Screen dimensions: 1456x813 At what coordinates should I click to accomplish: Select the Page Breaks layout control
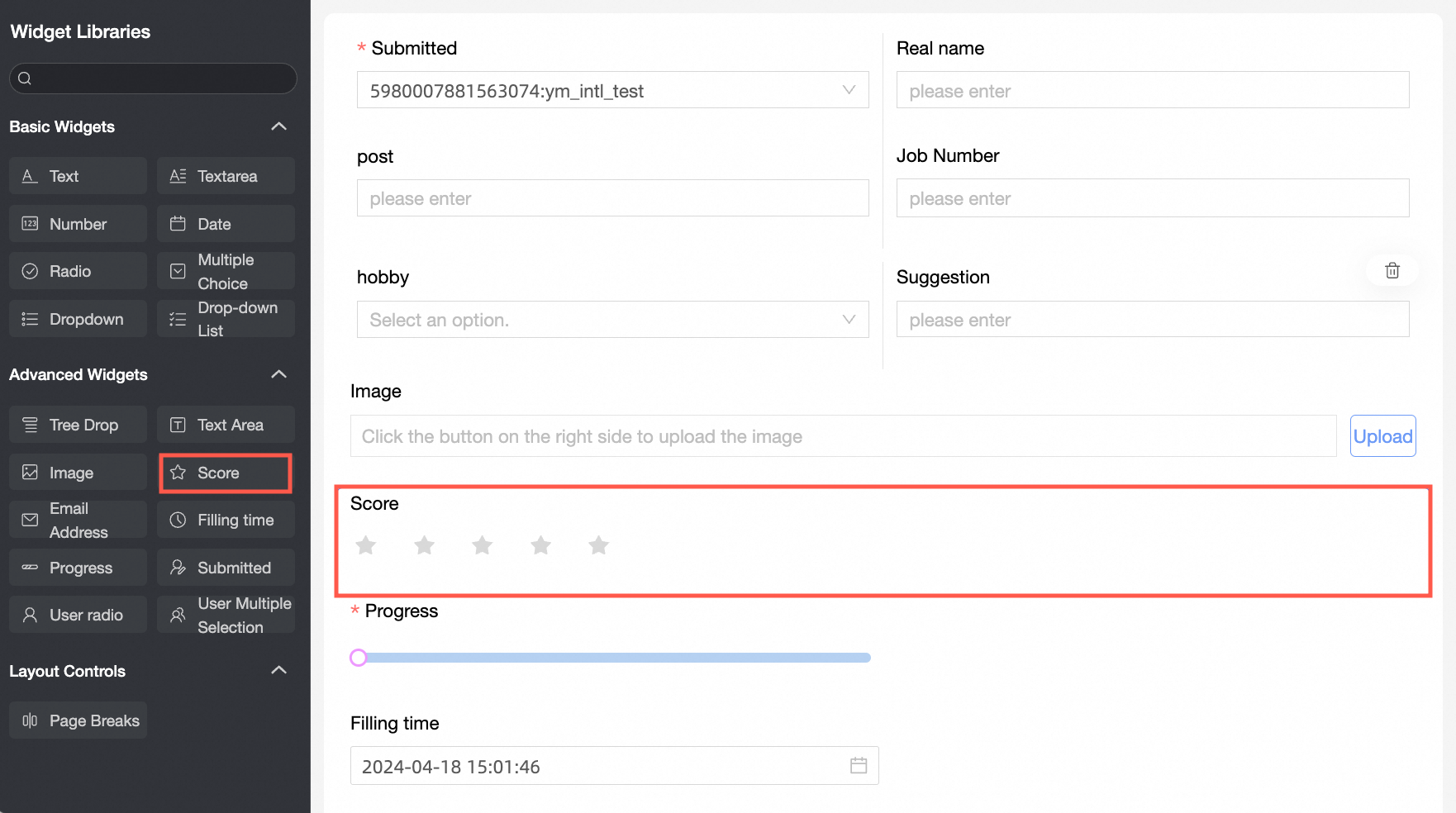tap(78, 720)
